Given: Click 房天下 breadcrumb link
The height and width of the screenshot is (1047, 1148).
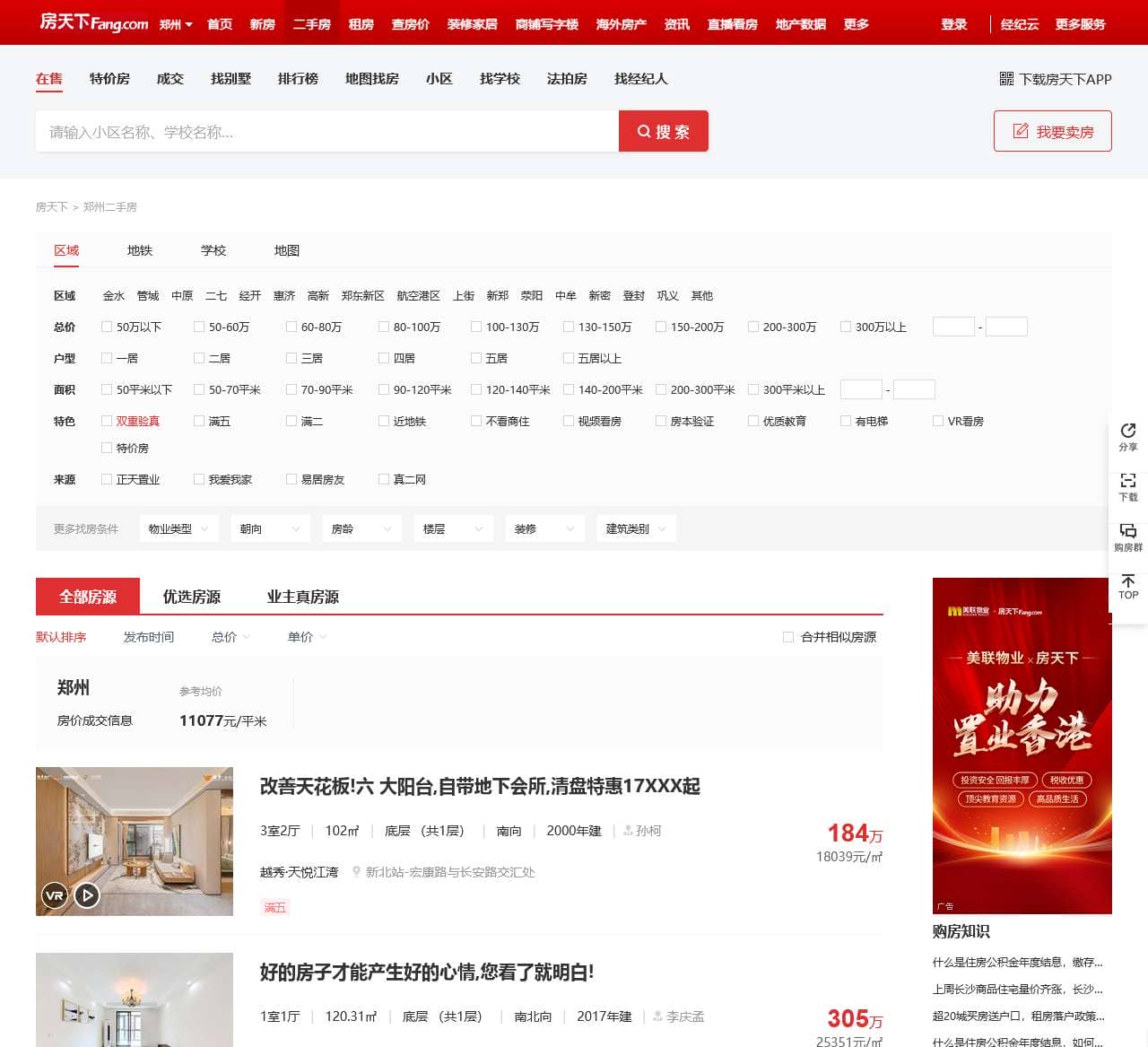Looking at the screenshot, I should pyautogui.click(x=52, y=207).
